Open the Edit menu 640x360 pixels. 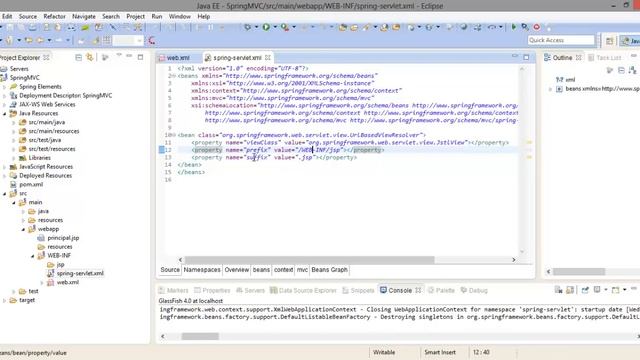tap(7, 16)
